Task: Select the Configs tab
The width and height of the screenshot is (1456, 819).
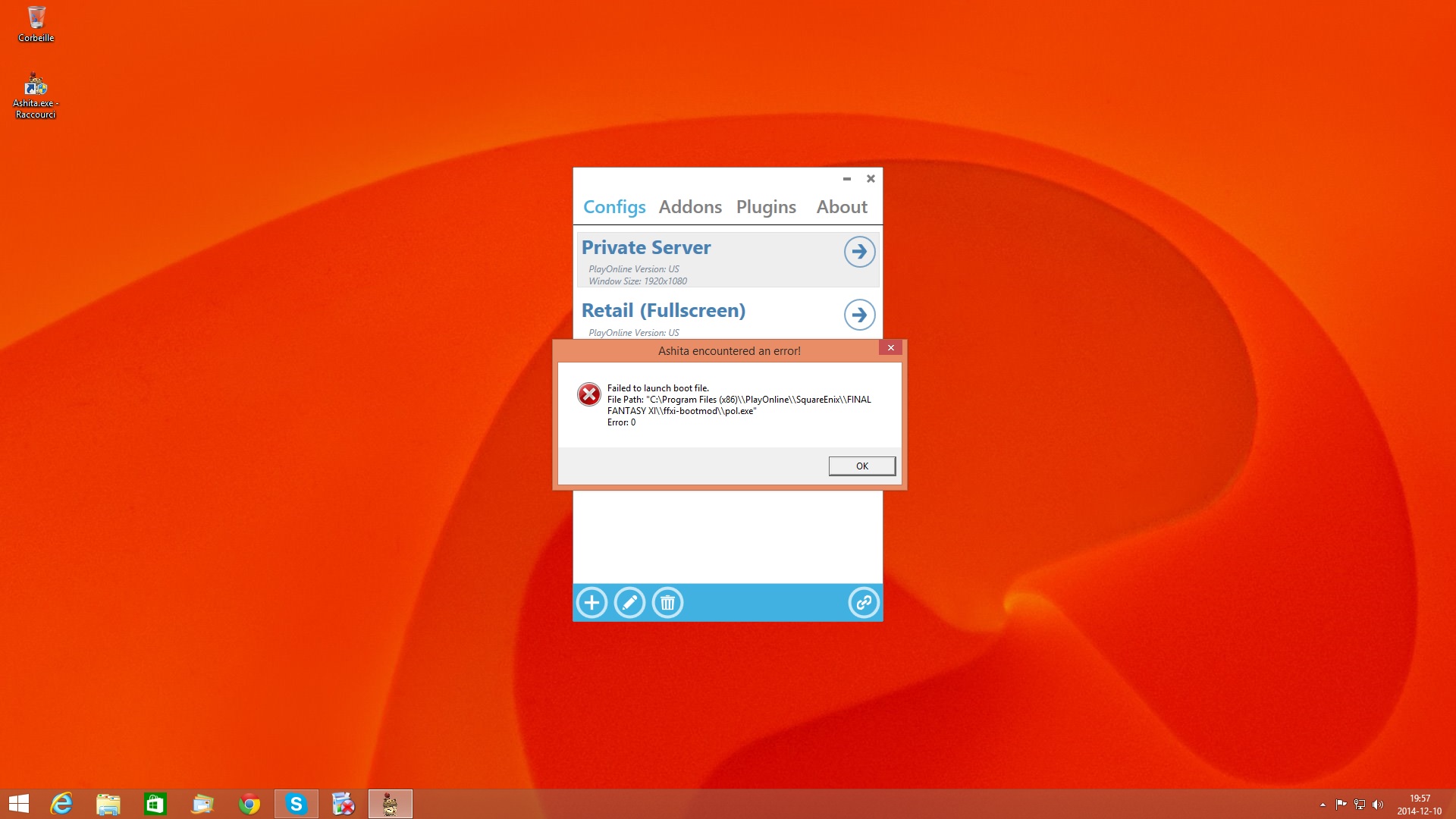Action: click(614, 207)
